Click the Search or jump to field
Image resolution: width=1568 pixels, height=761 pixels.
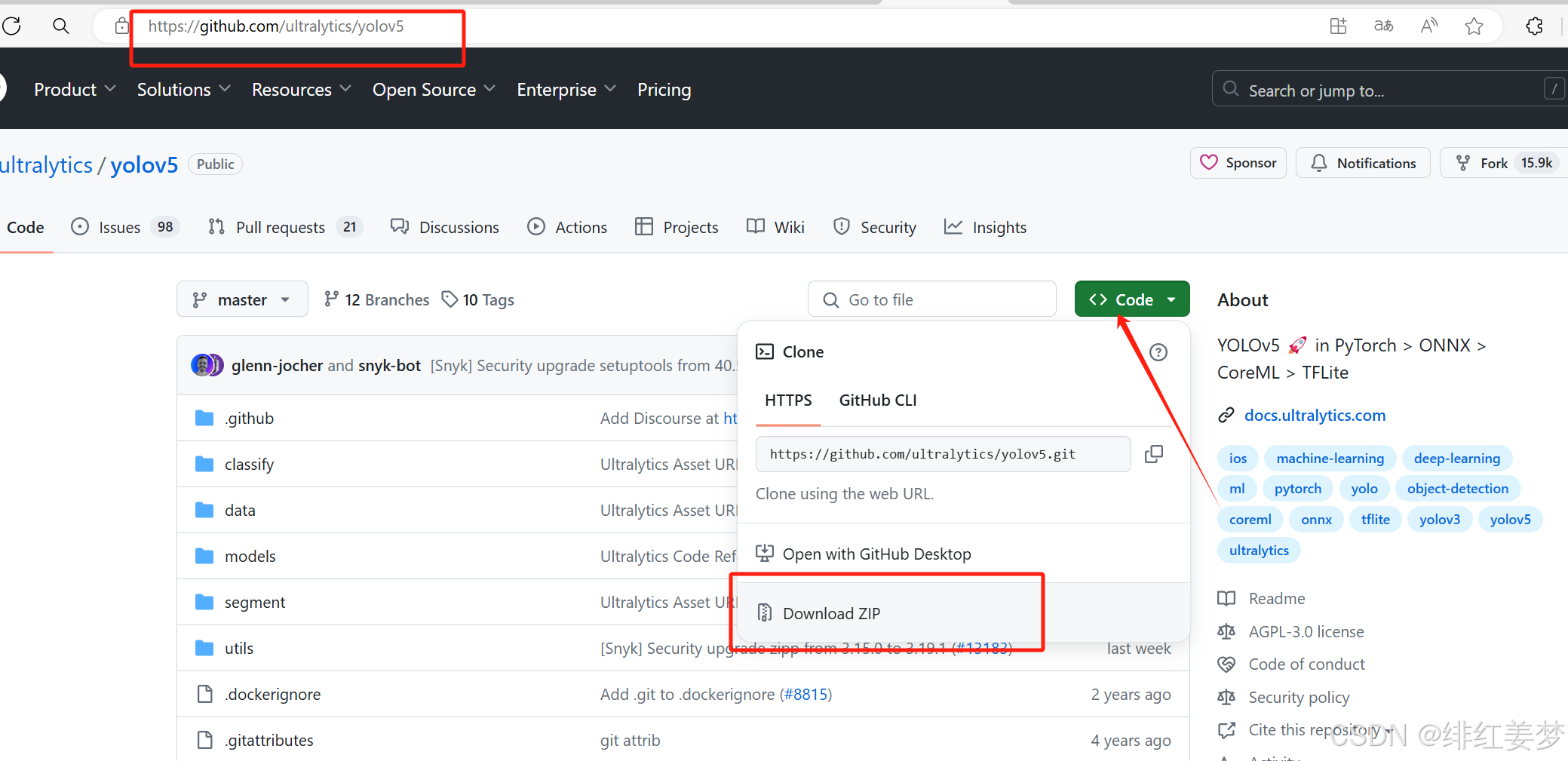click(x=1388, y=89)
